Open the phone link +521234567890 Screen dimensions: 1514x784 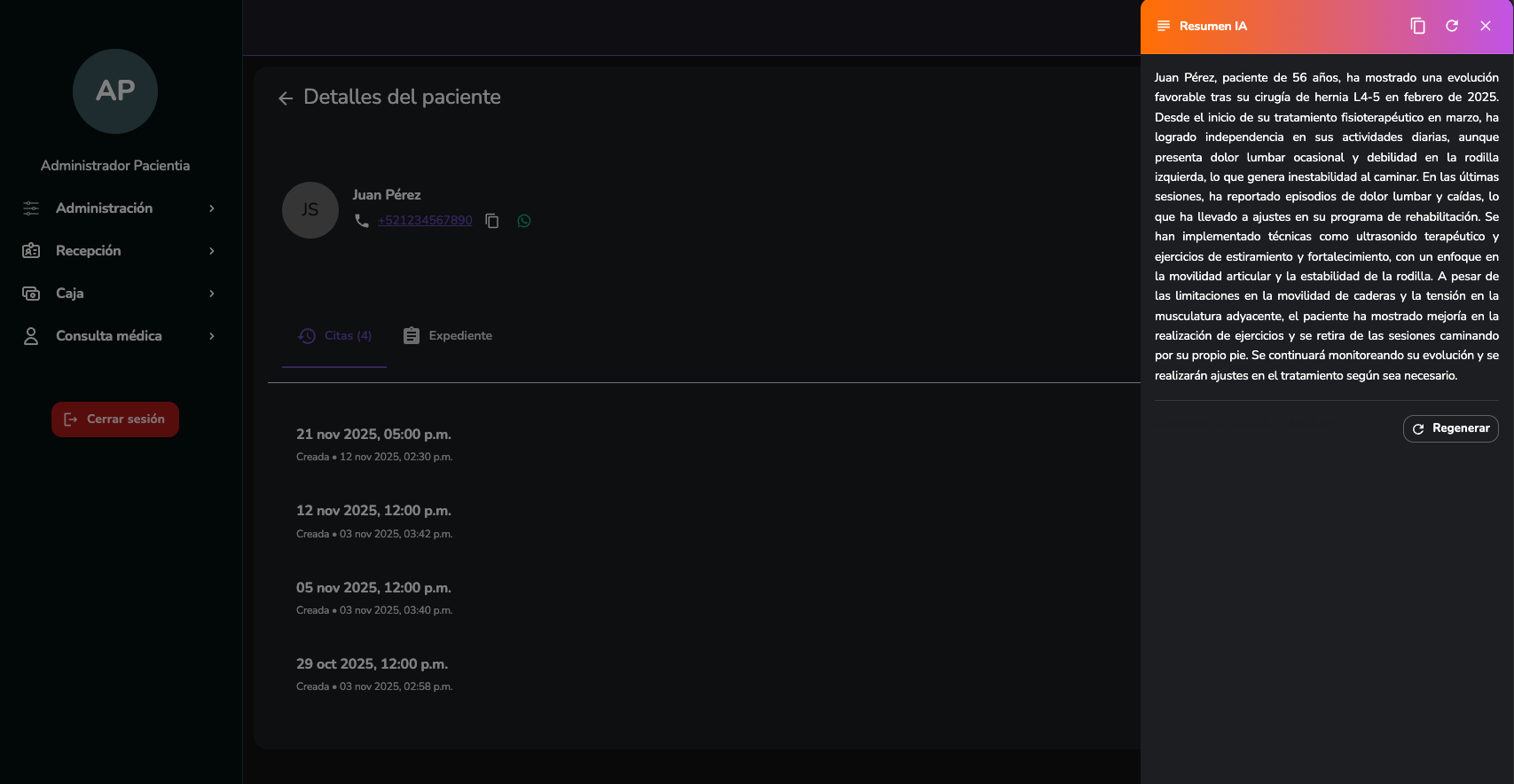(425, 221)
